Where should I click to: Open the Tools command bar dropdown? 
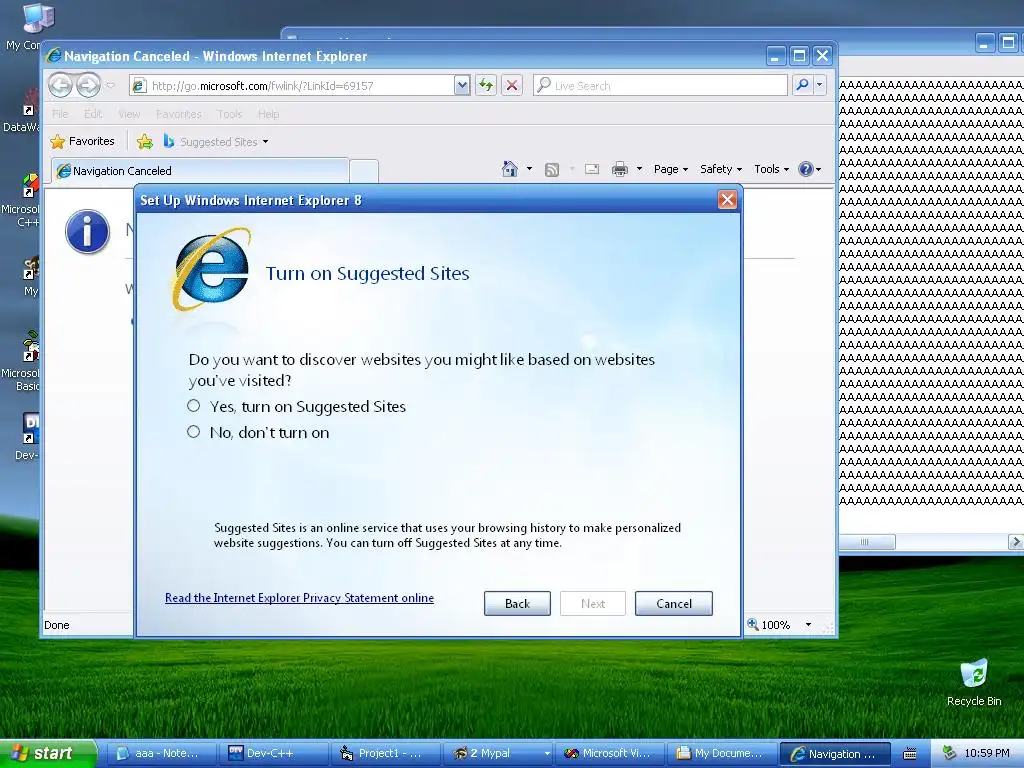pyautogui.click(x=771, y=169)
